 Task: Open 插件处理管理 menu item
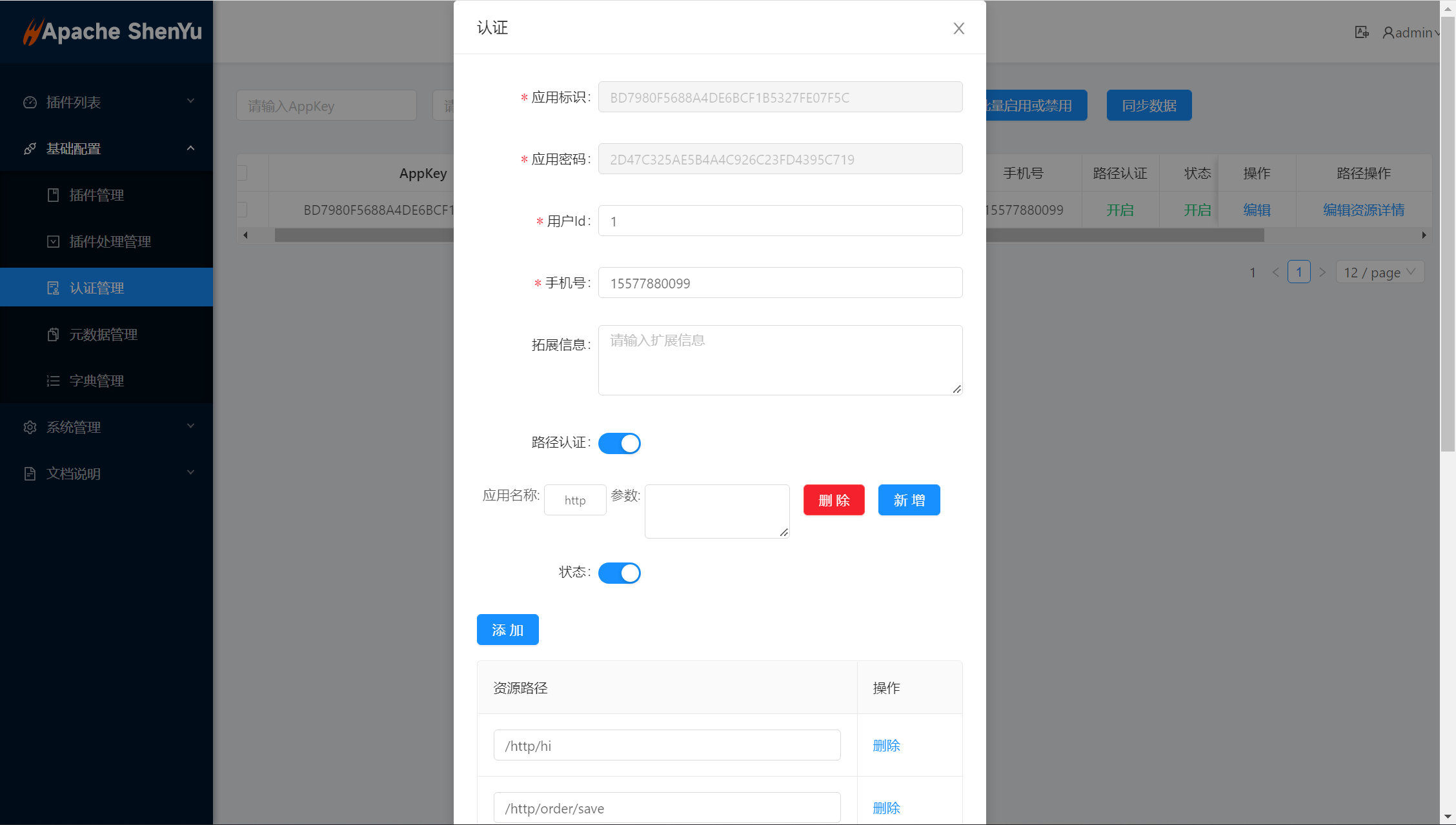coord(110,242)
